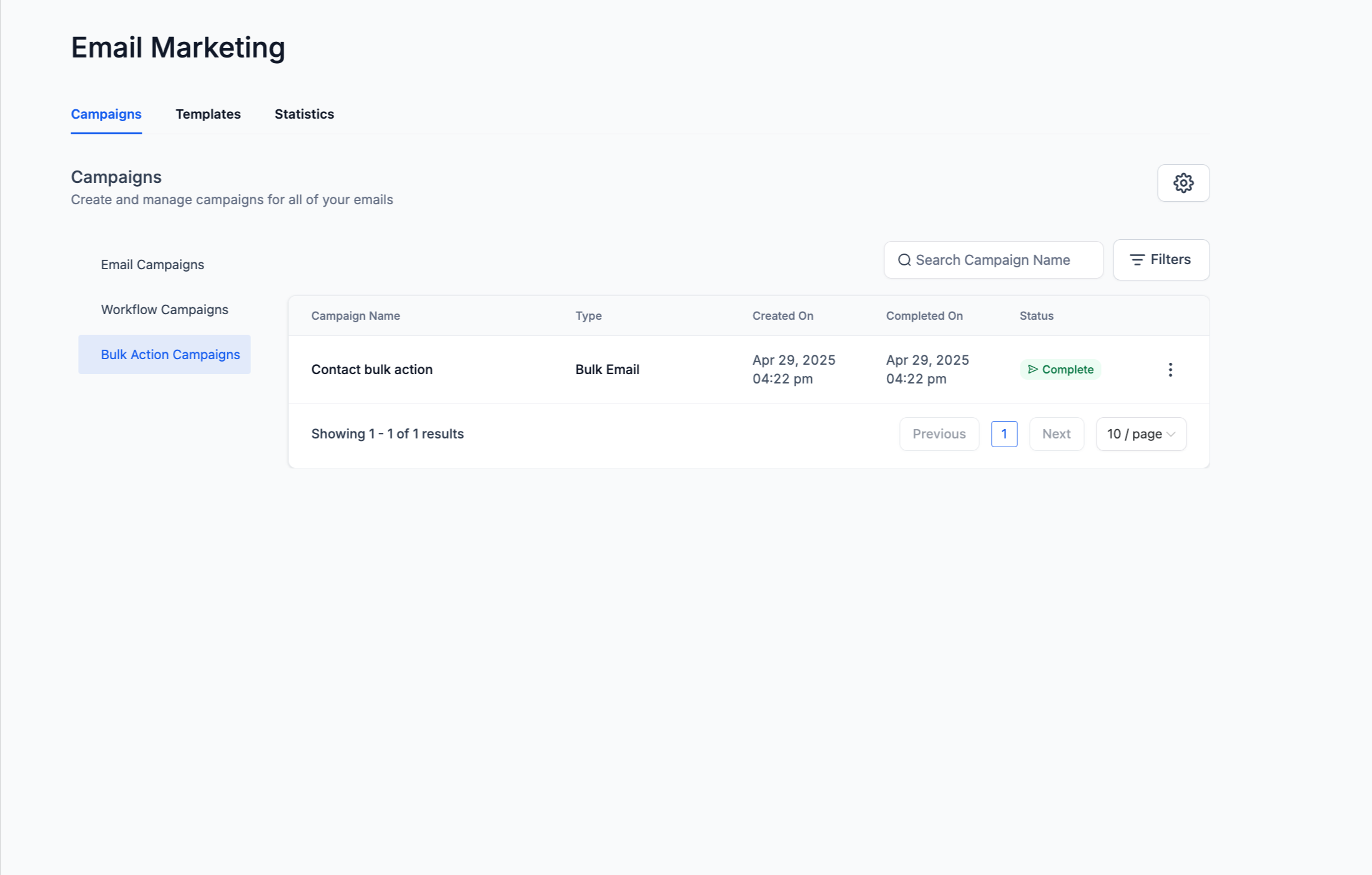Select Bulk Action Campaigns item
Image resolution: width=1372 pixels, height=875 pixels.
tap(170, 355)
